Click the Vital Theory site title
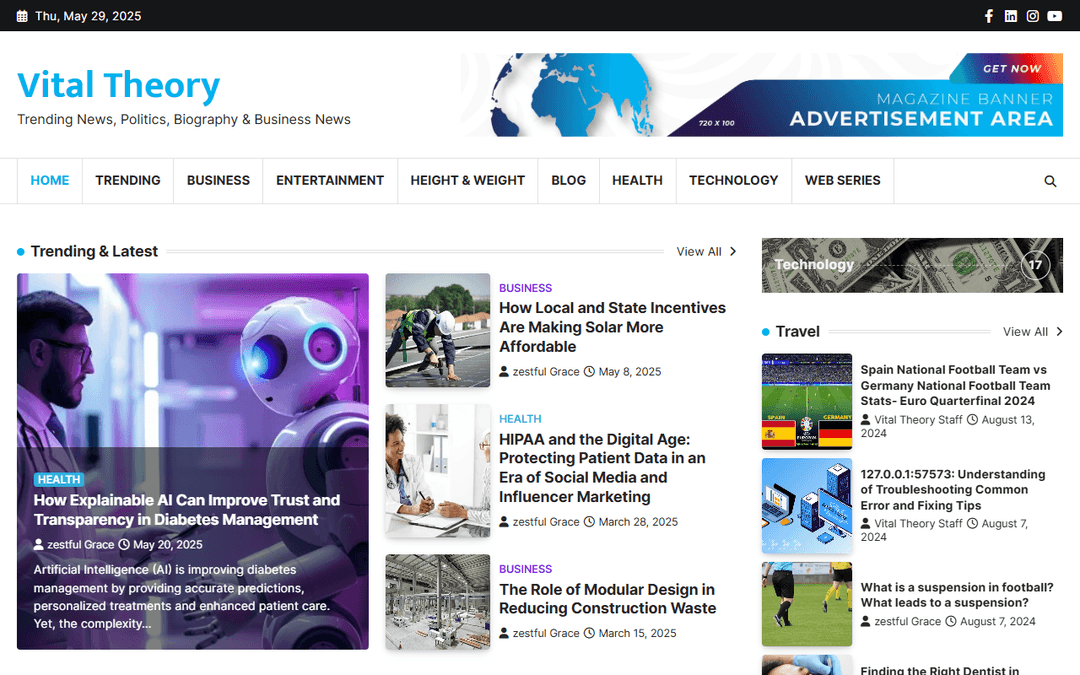 coord(118,85)
